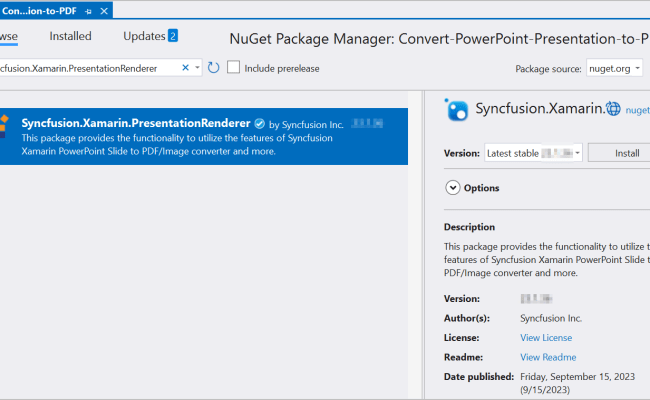Screen dimensions: 650x400
Task: Click the Author(s) value Syncfusion Inc.
Action: 551,318
